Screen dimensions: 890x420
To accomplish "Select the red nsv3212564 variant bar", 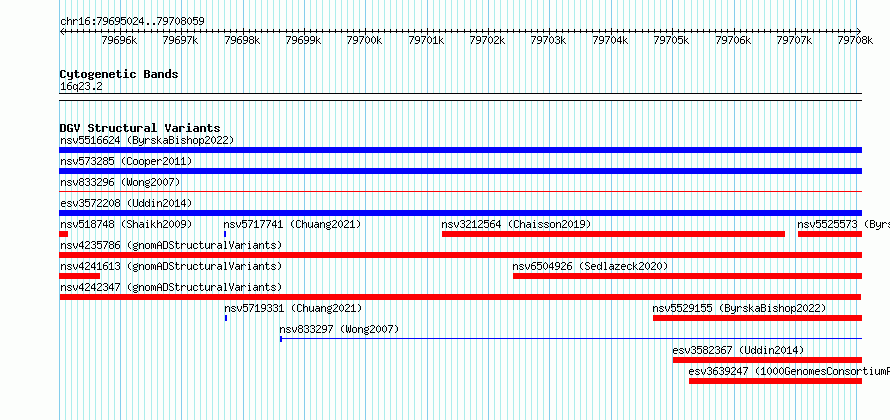I will (614, 234).
